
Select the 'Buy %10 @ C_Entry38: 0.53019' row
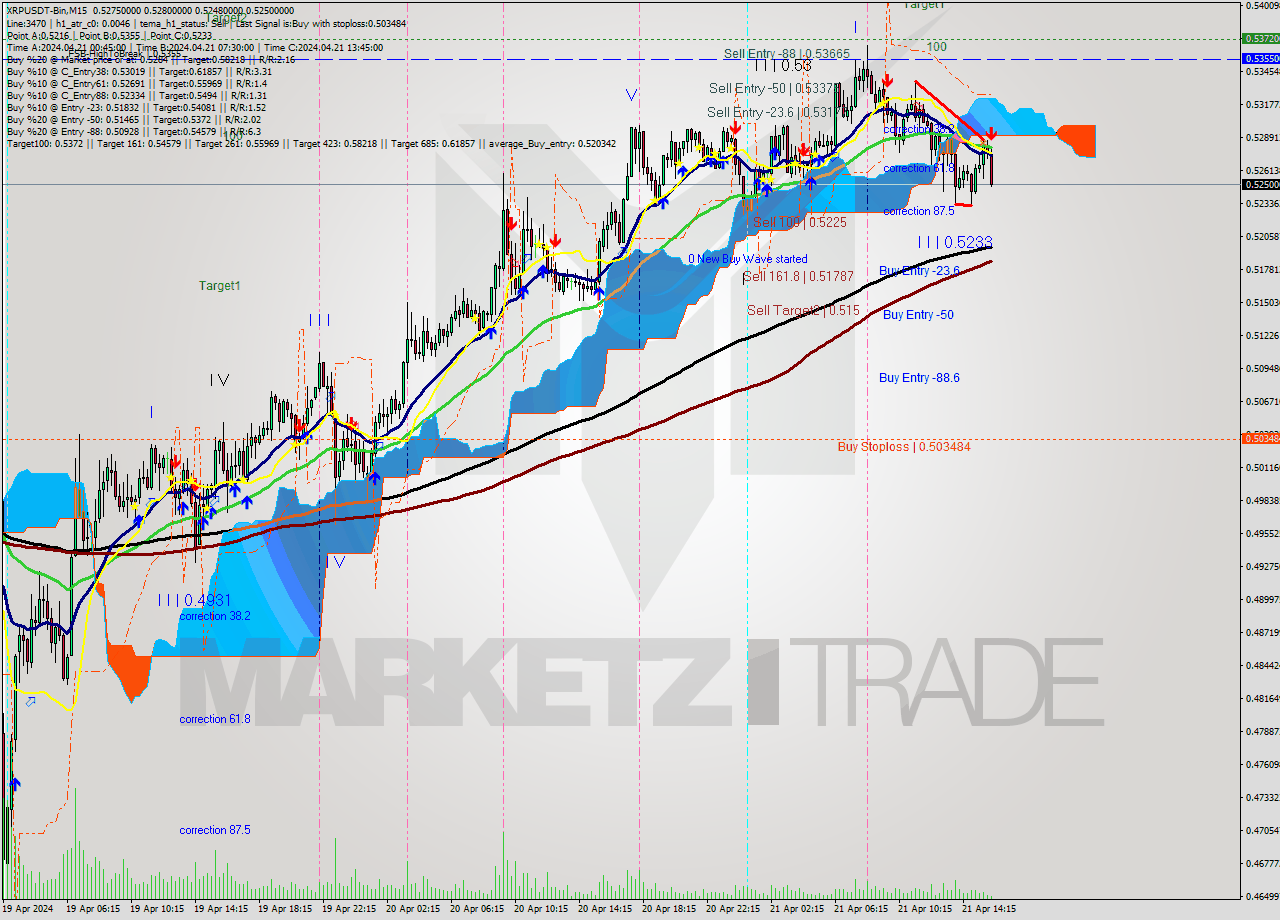click(x=139, y=72)
